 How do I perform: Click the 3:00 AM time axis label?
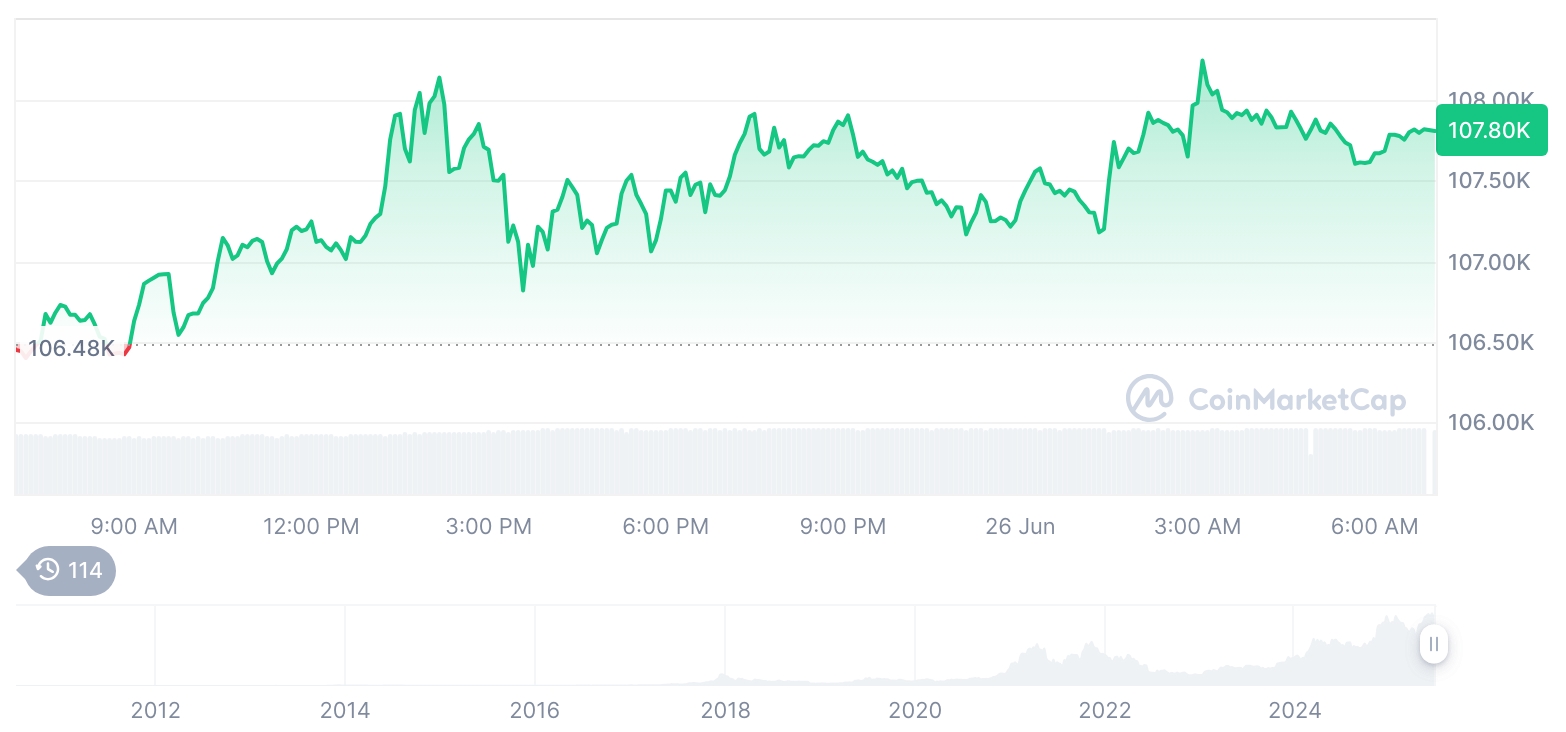[1197, 526]
